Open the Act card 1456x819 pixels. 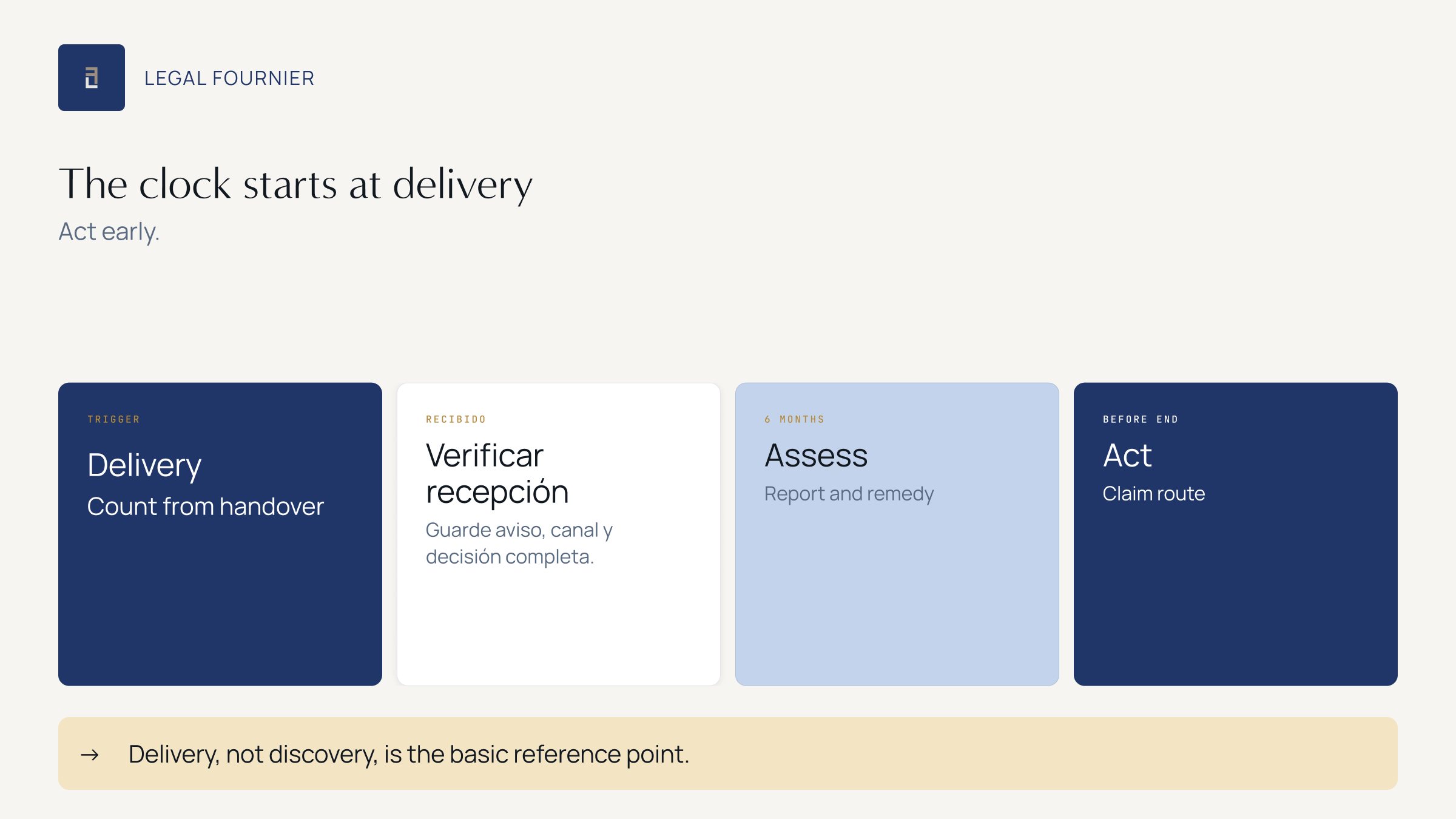pyautogui.click(x=1236, y=534)
